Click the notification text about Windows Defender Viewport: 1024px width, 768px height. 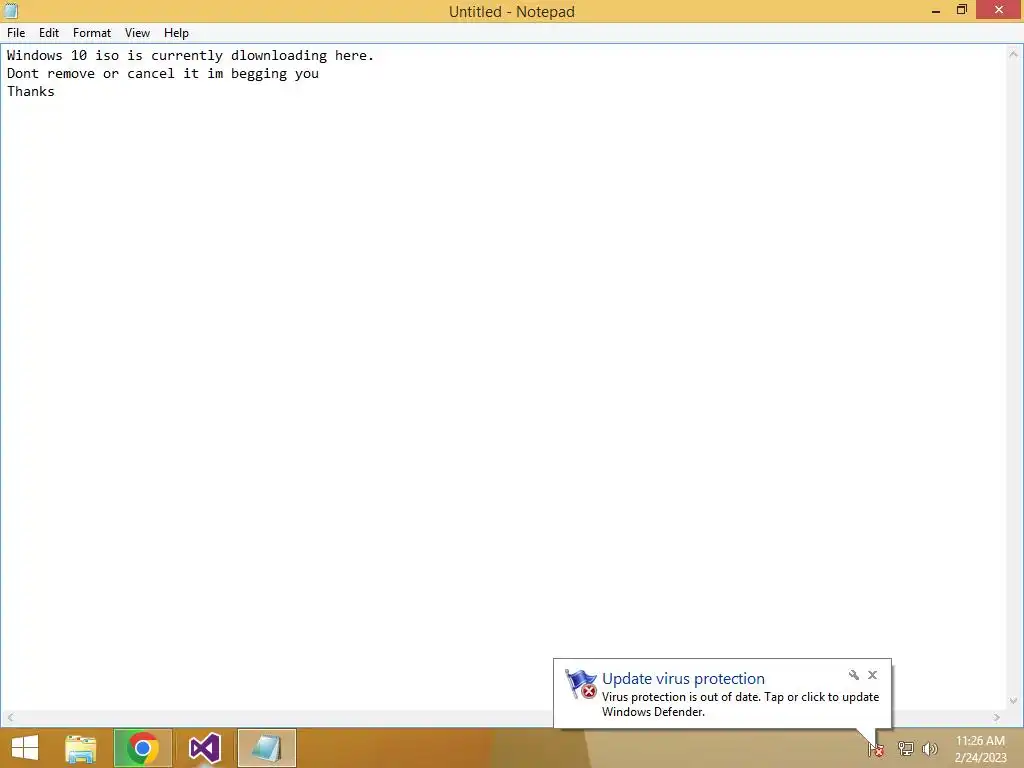pyautogui.click(x=741, y=704)
